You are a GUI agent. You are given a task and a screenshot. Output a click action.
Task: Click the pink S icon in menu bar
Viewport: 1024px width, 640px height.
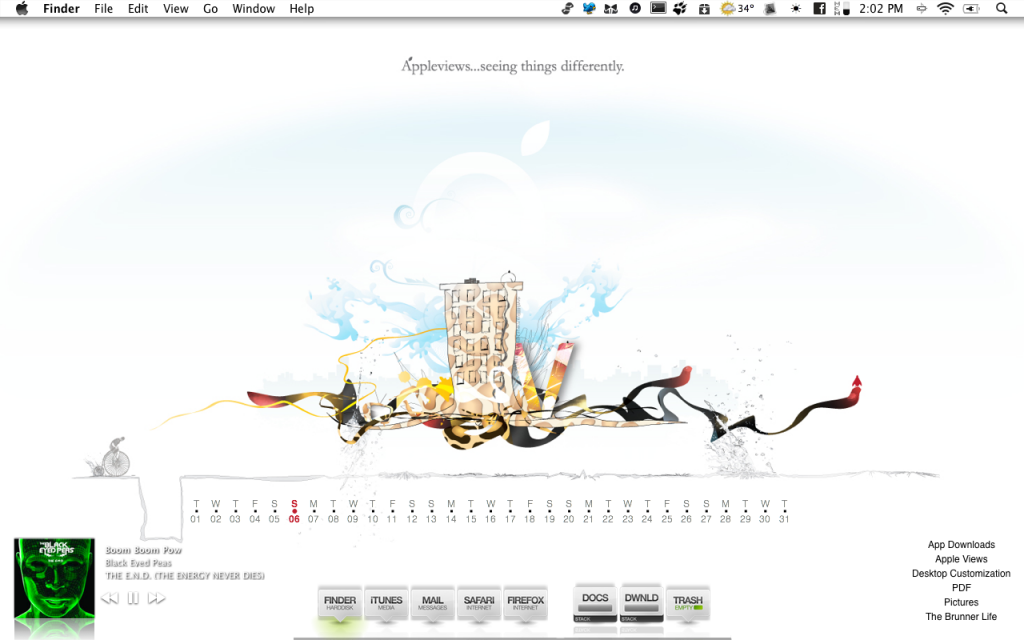pyautogui.click(x=567, y=8)
